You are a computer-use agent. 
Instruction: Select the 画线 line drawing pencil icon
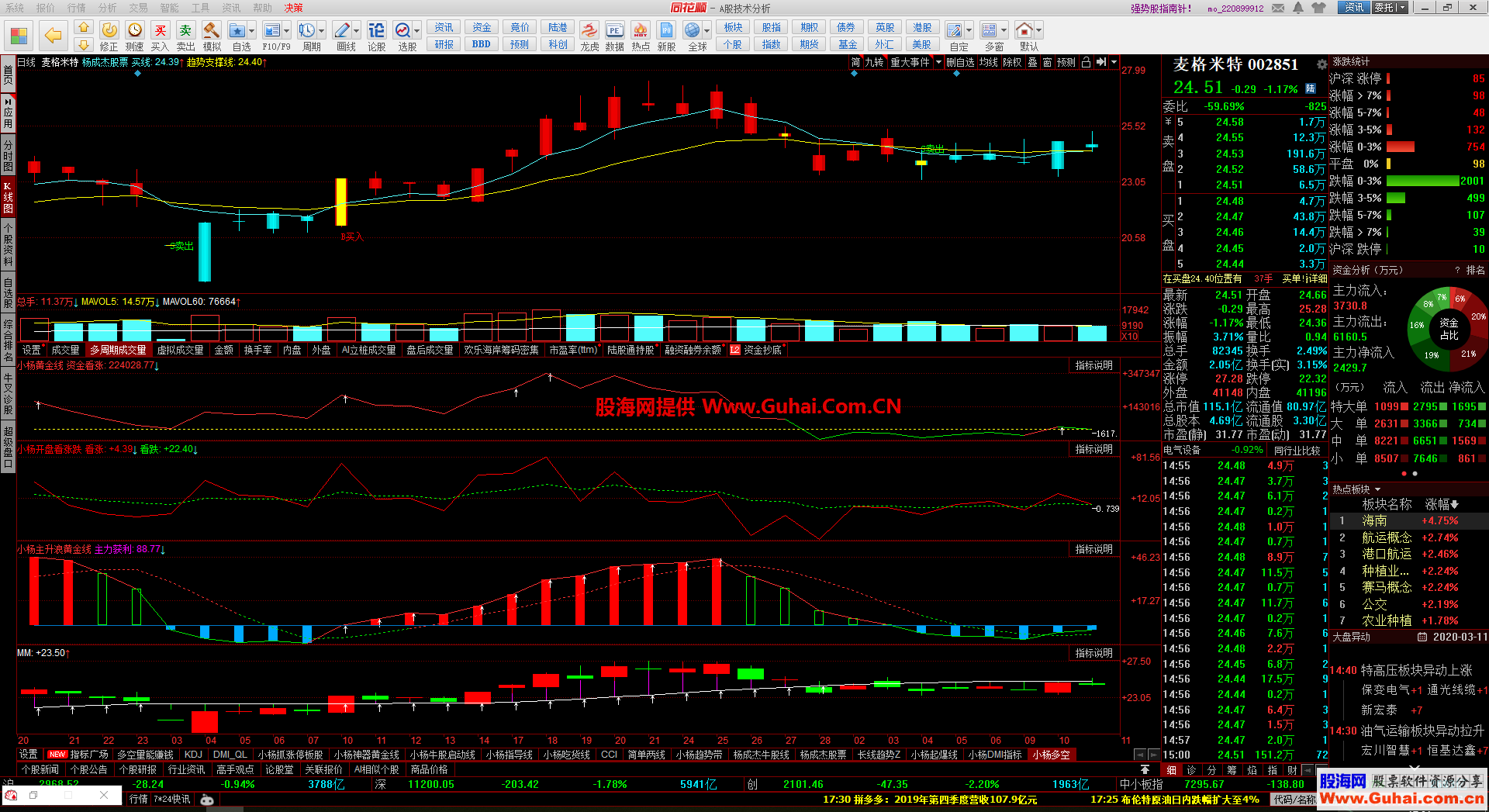tap(342, 30)
